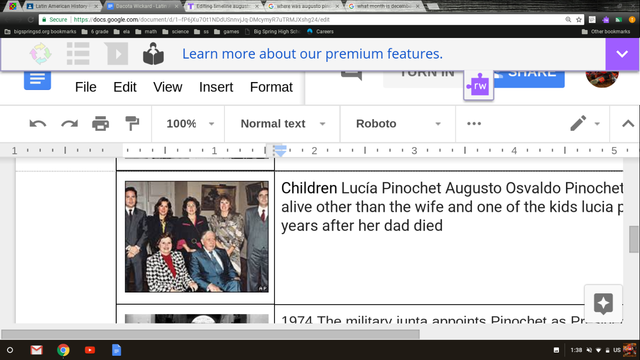Screen dimensions: 640x360
Task: Click the Redo arrow in the toolbar
Action: pos(69,124)
